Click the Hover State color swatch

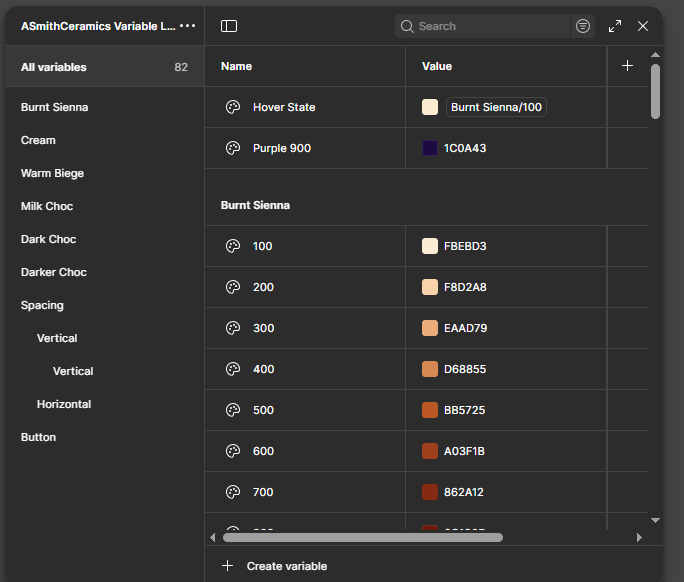click(430, 107)
